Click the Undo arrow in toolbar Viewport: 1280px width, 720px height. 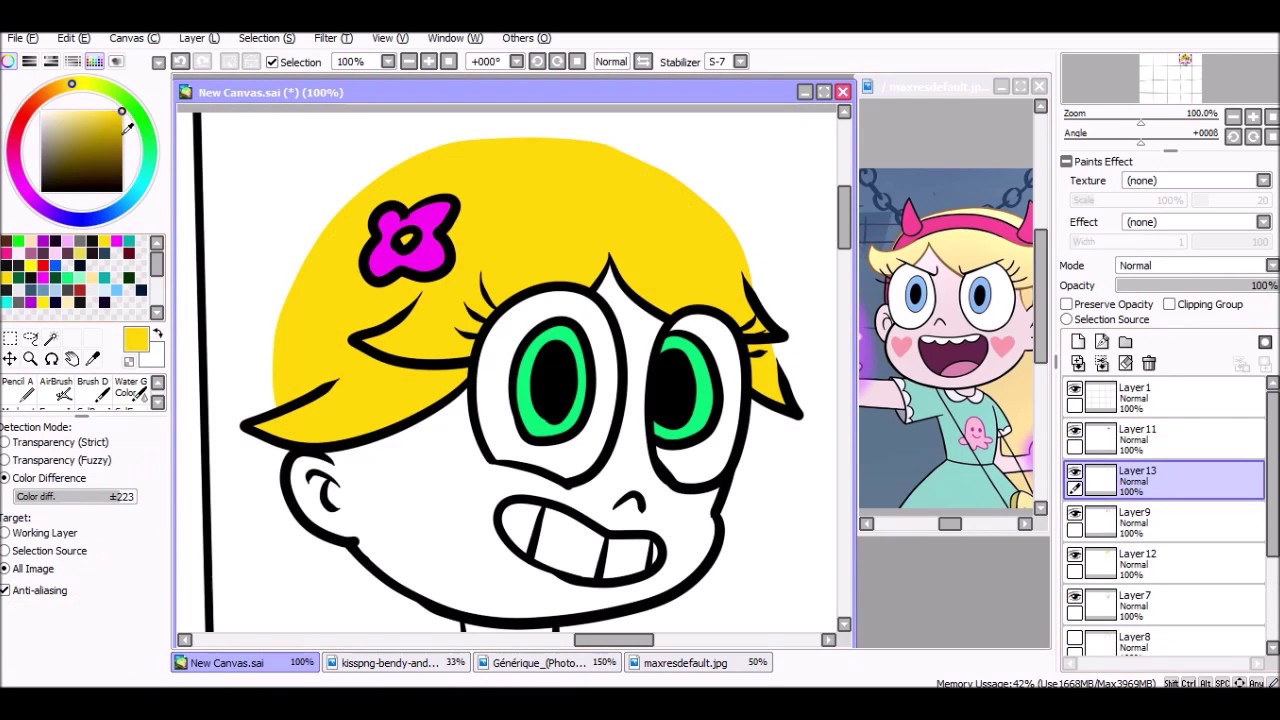pos(180,62)
